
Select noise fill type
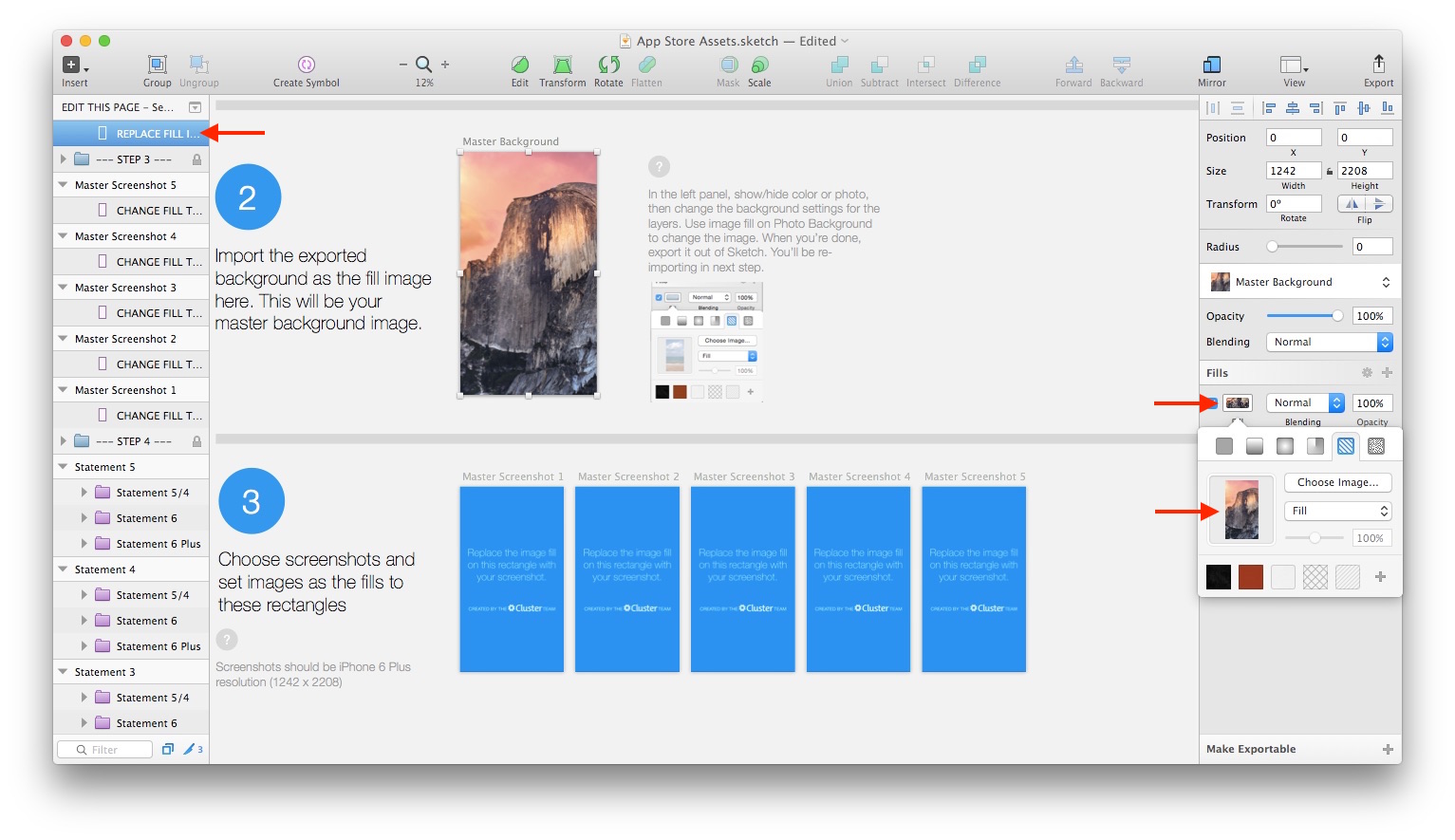[x=1376, y=446]
